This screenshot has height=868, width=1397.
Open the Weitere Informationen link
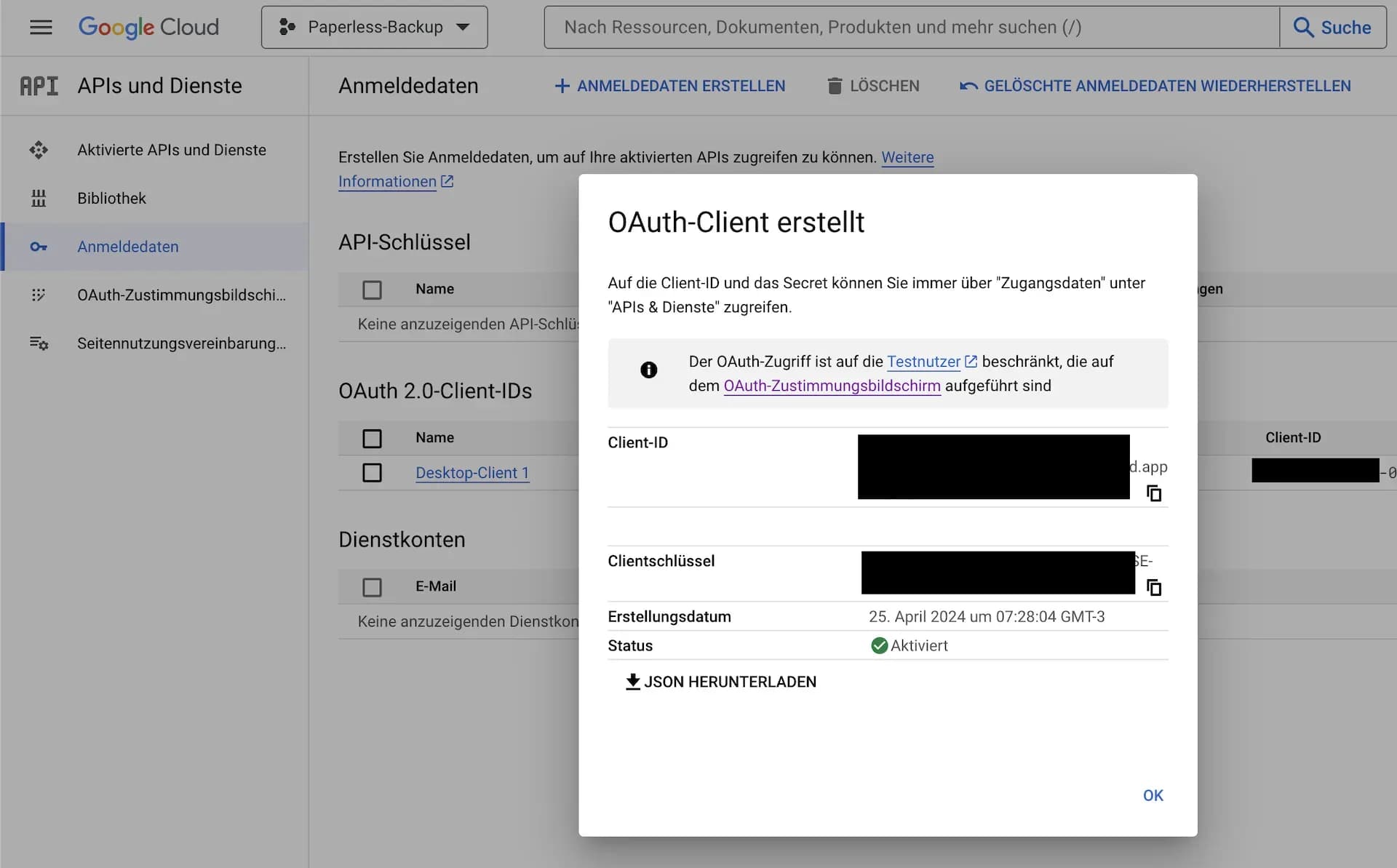(907, 157)
